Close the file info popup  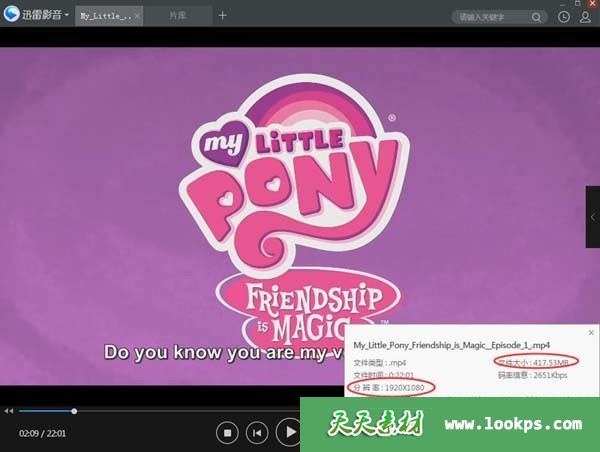(x=591, y=333)
